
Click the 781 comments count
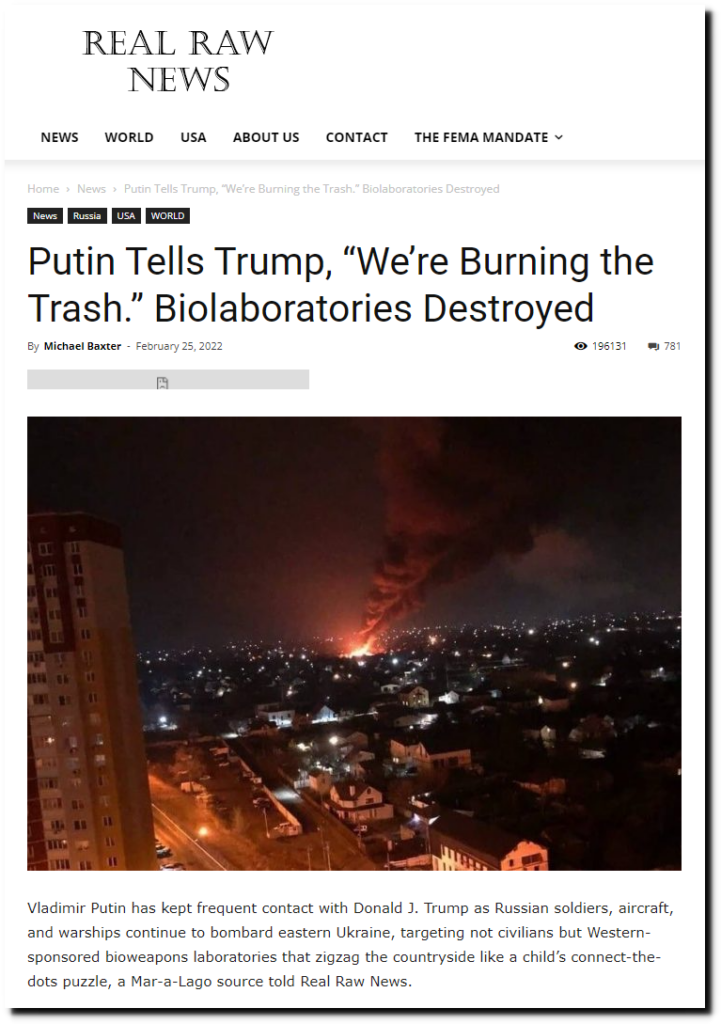673,346
